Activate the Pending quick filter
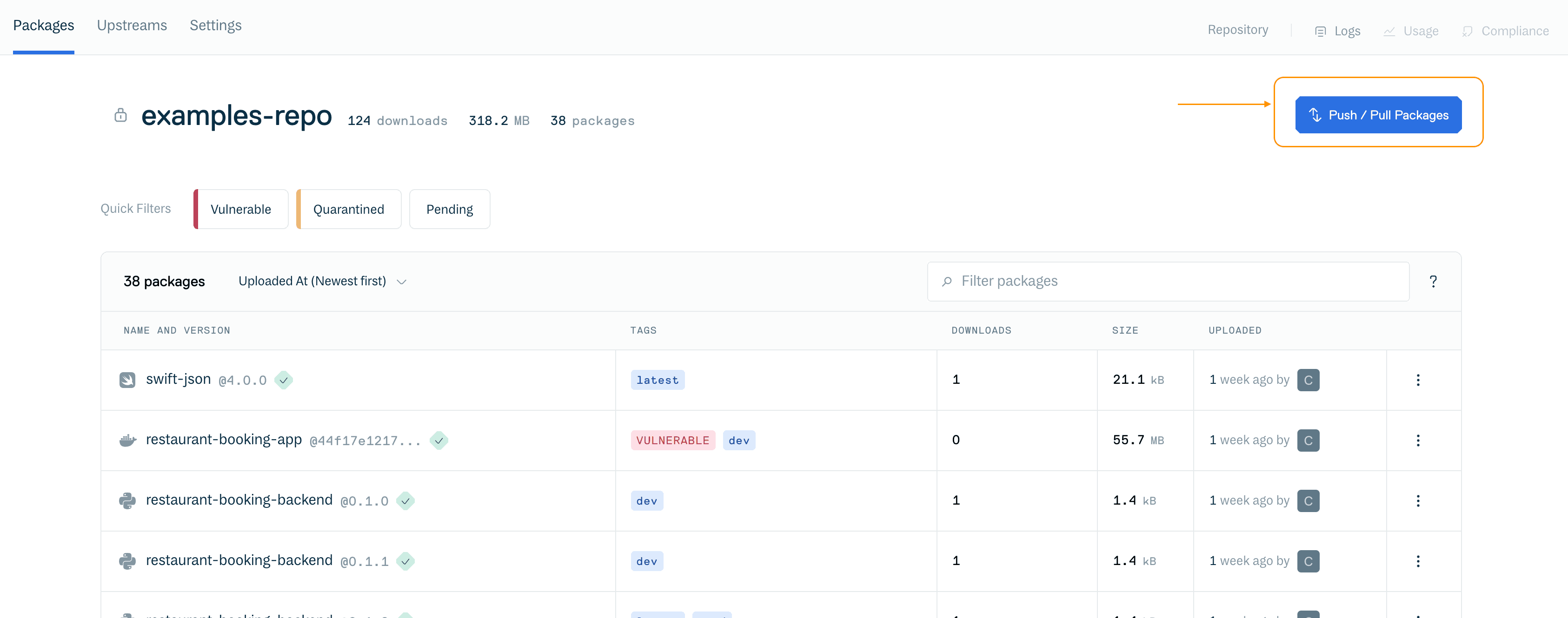 click(449, 209)
